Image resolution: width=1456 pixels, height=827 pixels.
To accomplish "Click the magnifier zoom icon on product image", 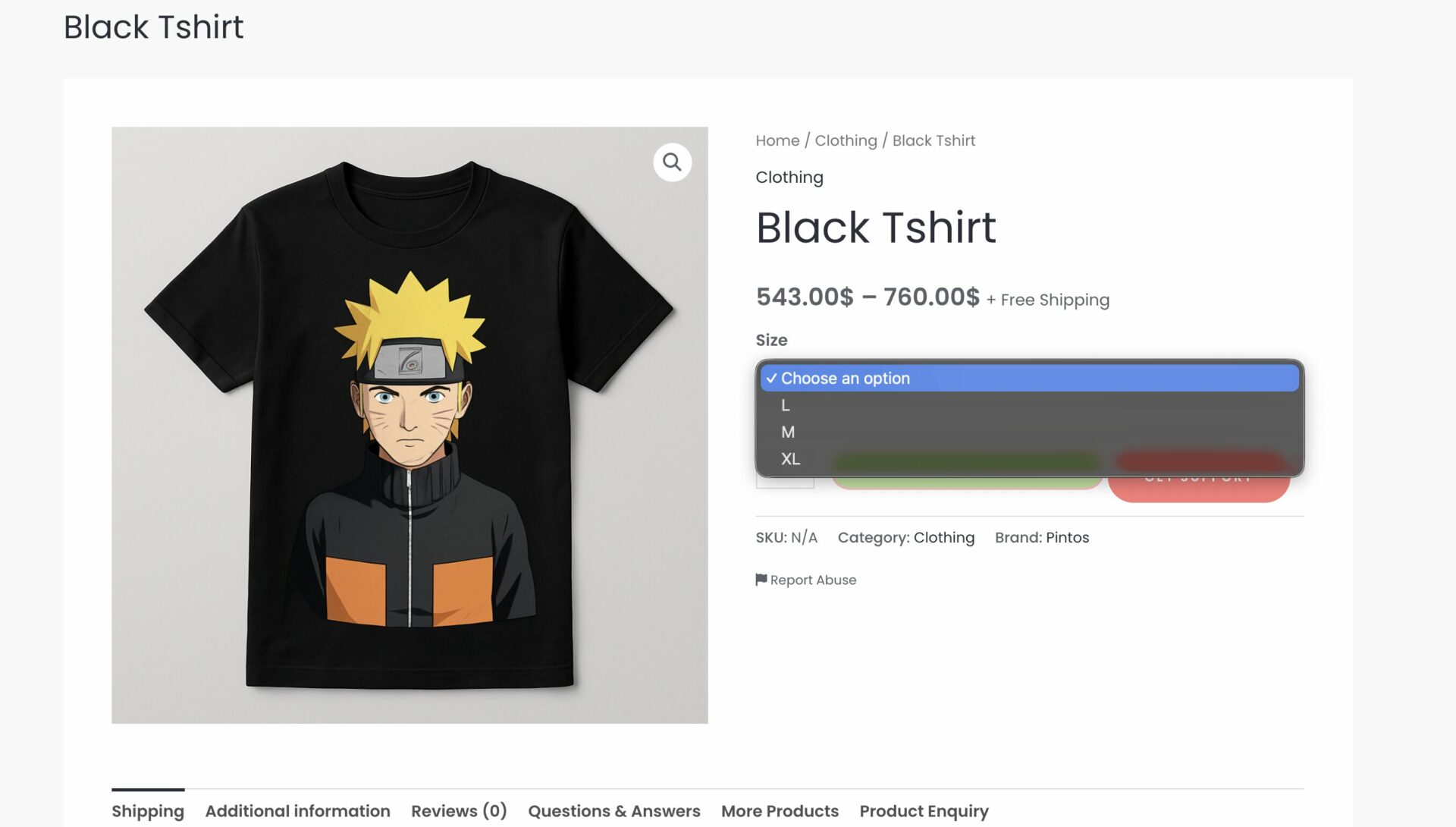I will [672, 162].
